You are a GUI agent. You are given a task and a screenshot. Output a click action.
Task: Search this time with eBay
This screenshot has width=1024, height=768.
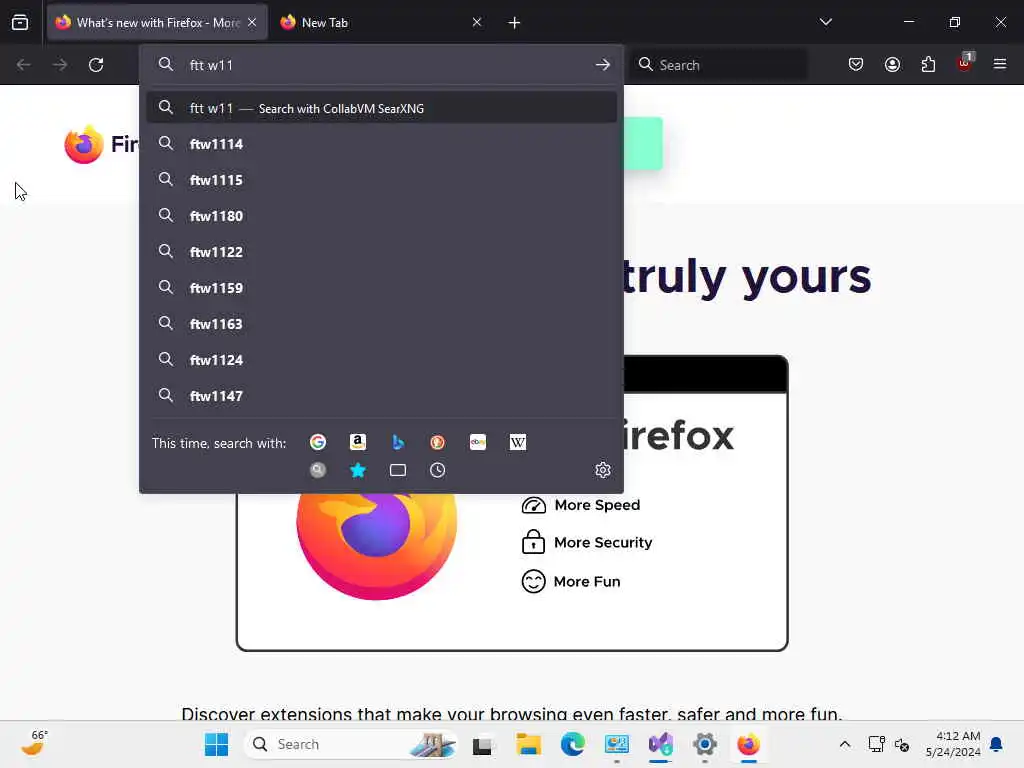click(478, 442)
